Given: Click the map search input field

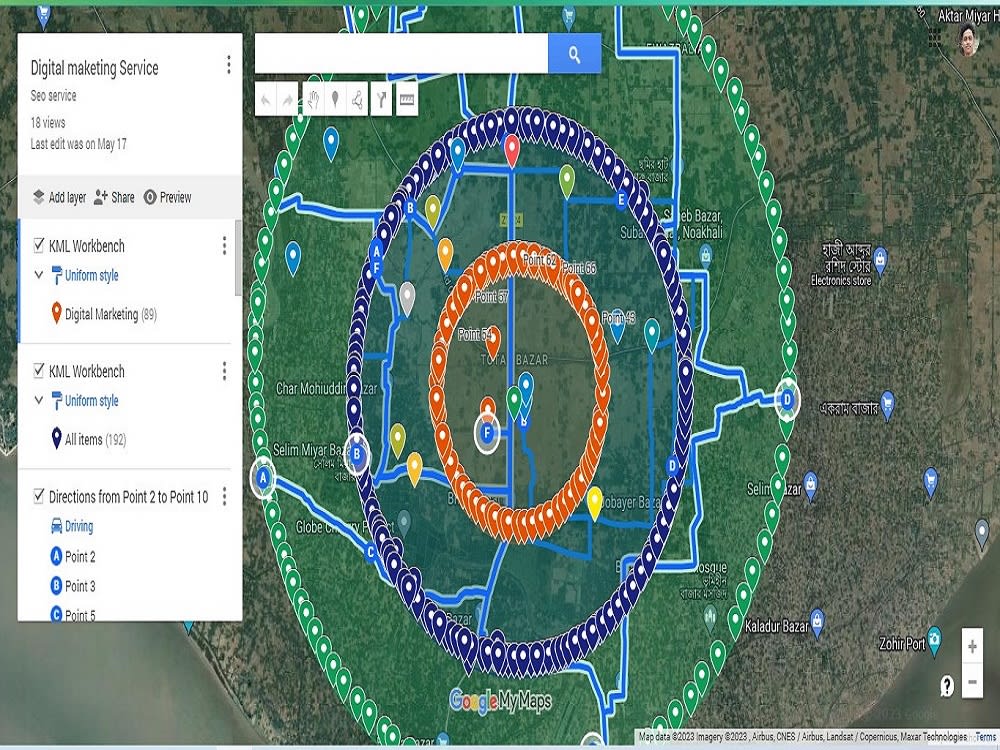Looking at the screenshot, I should [401, 54].
